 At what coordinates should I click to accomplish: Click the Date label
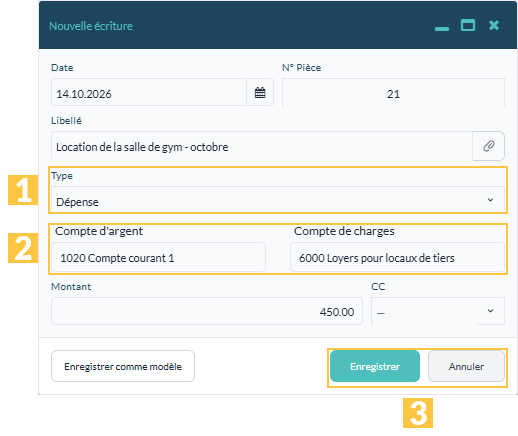point(62,68)
